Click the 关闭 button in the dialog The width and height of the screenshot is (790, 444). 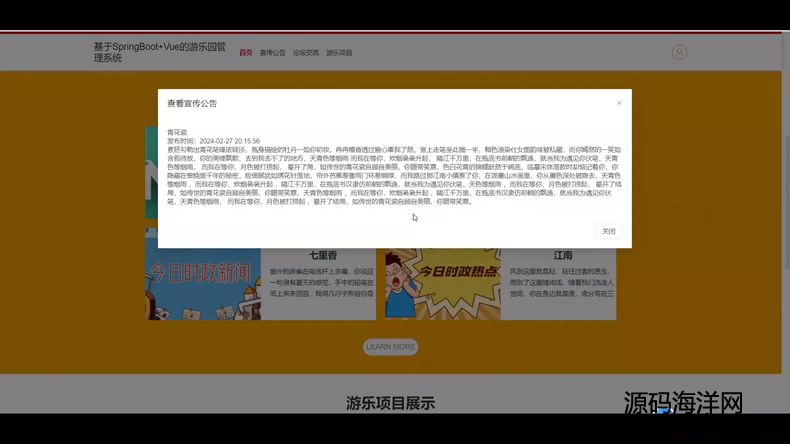(609, 231)
